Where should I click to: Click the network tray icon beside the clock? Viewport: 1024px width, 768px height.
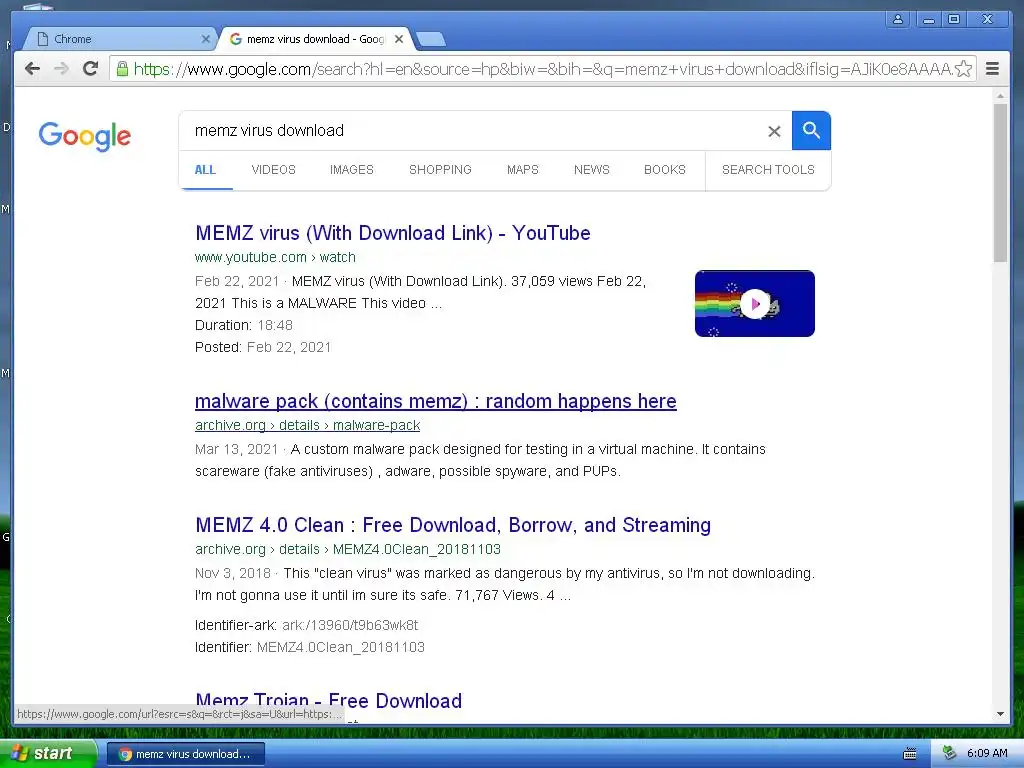tap(949, 753)
